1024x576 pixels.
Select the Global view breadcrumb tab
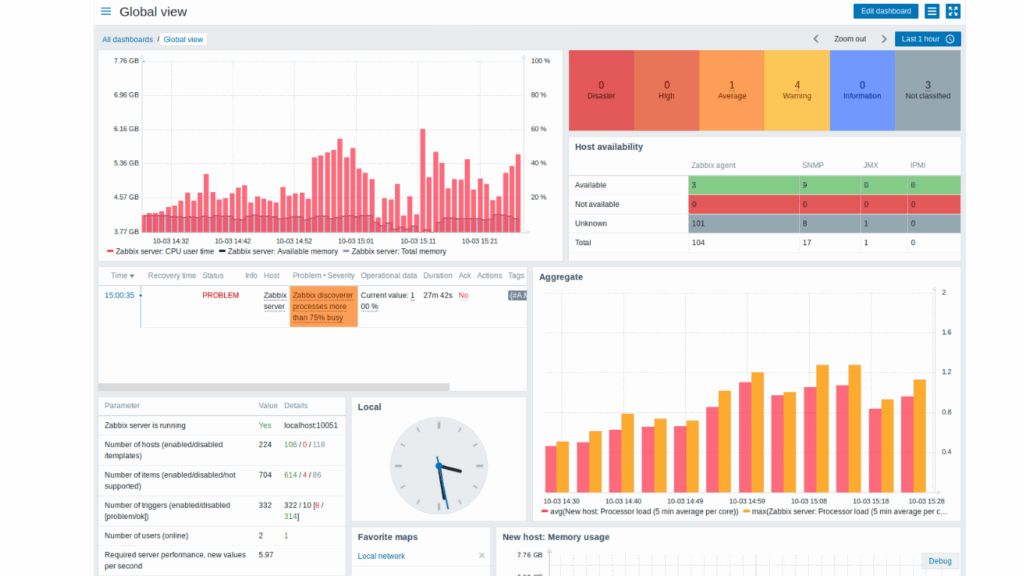click(183, 39)
